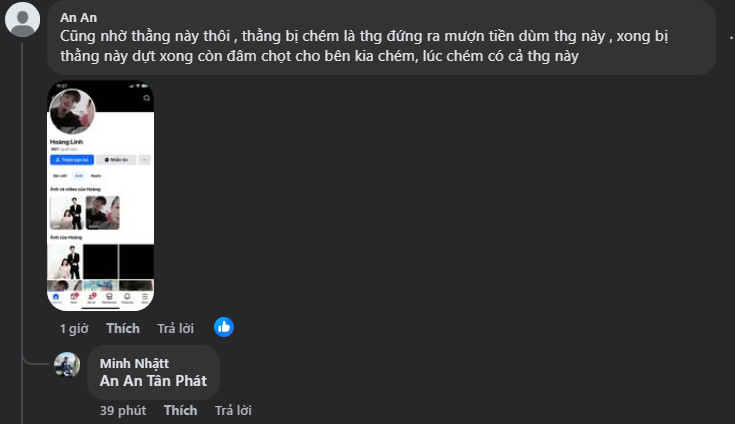
Task: Open Minh Nhật's profile picture
Action: pyautogui.click(x=67, y=365)
